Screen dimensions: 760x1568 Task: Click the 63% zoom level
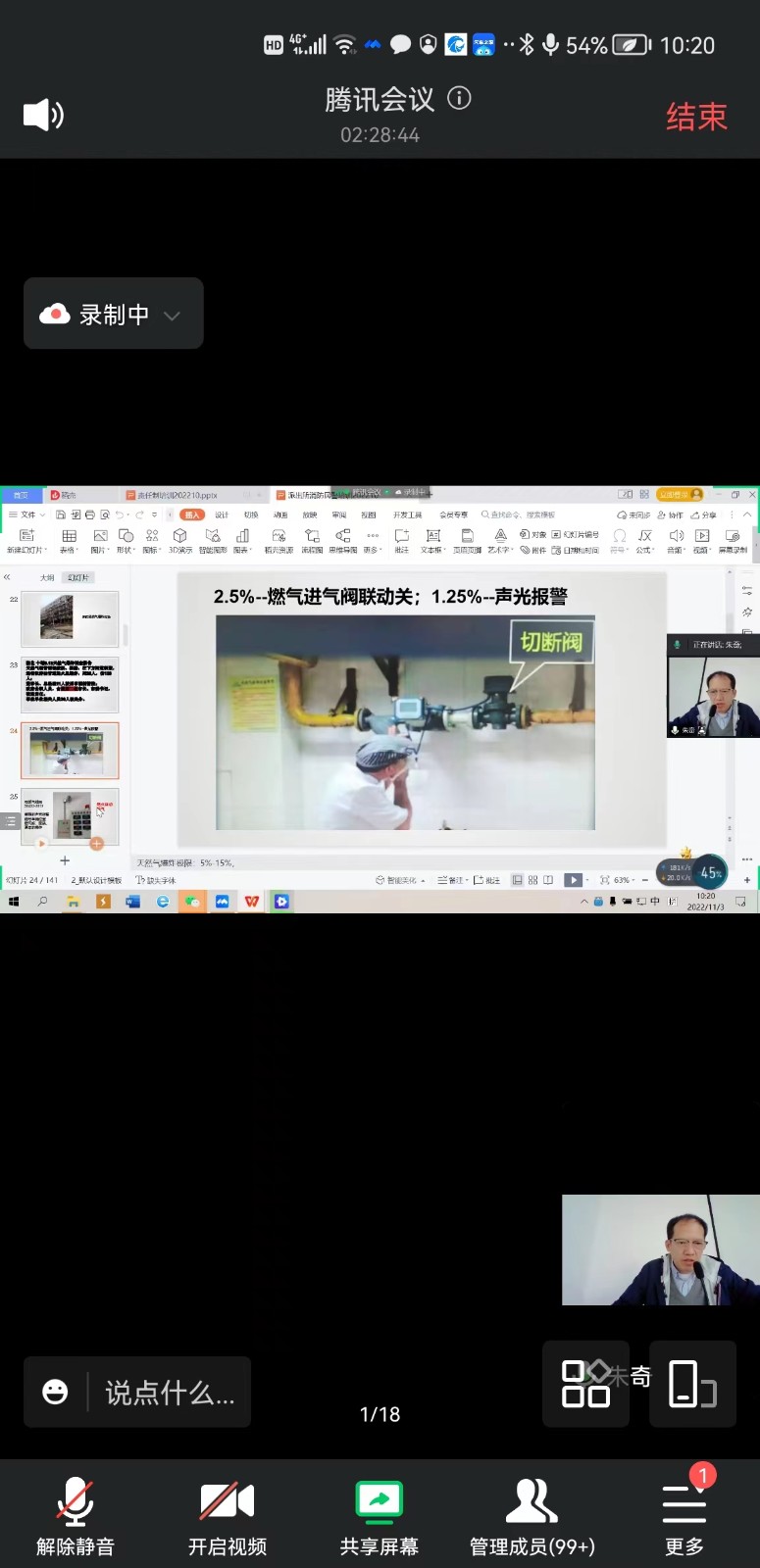622,880
